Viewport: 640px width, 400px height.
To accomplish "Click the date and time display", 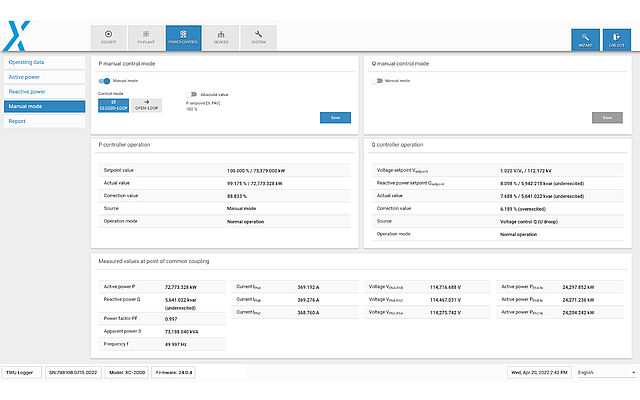I will (x=539, y=372).
